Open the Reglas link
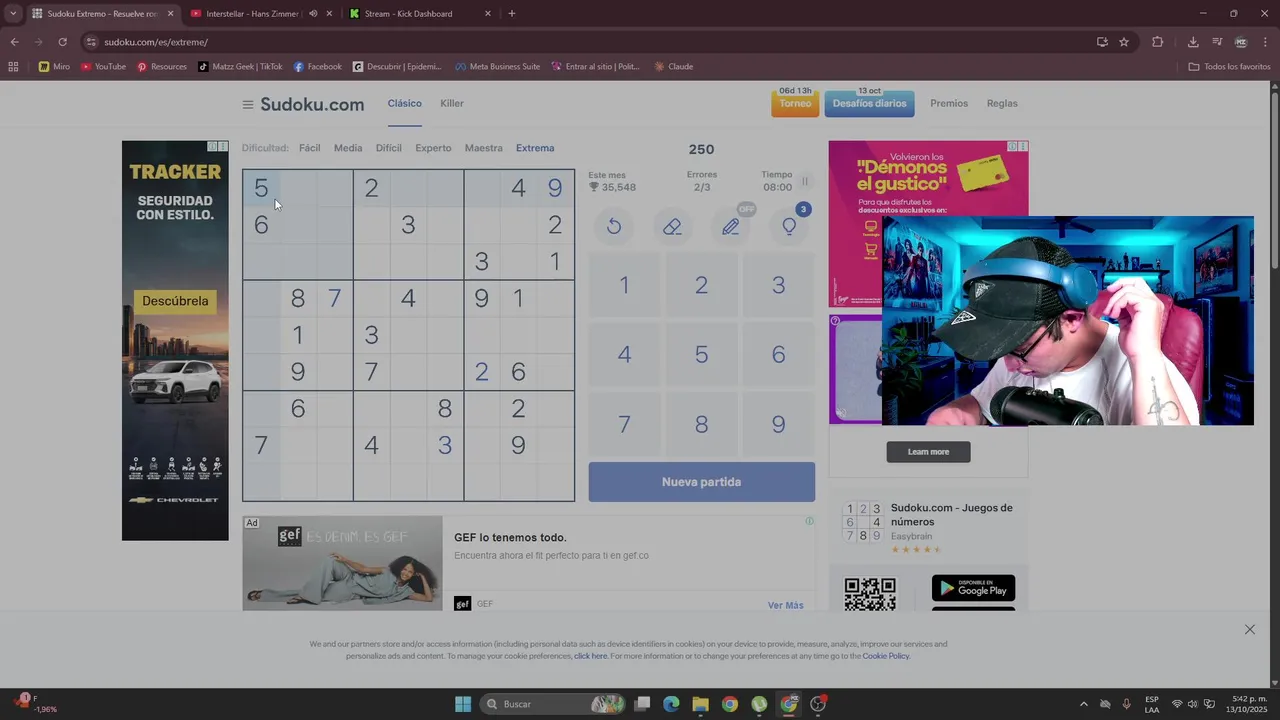The width and height of the screenshot is (1280, 720). (x=1002, y=104)
